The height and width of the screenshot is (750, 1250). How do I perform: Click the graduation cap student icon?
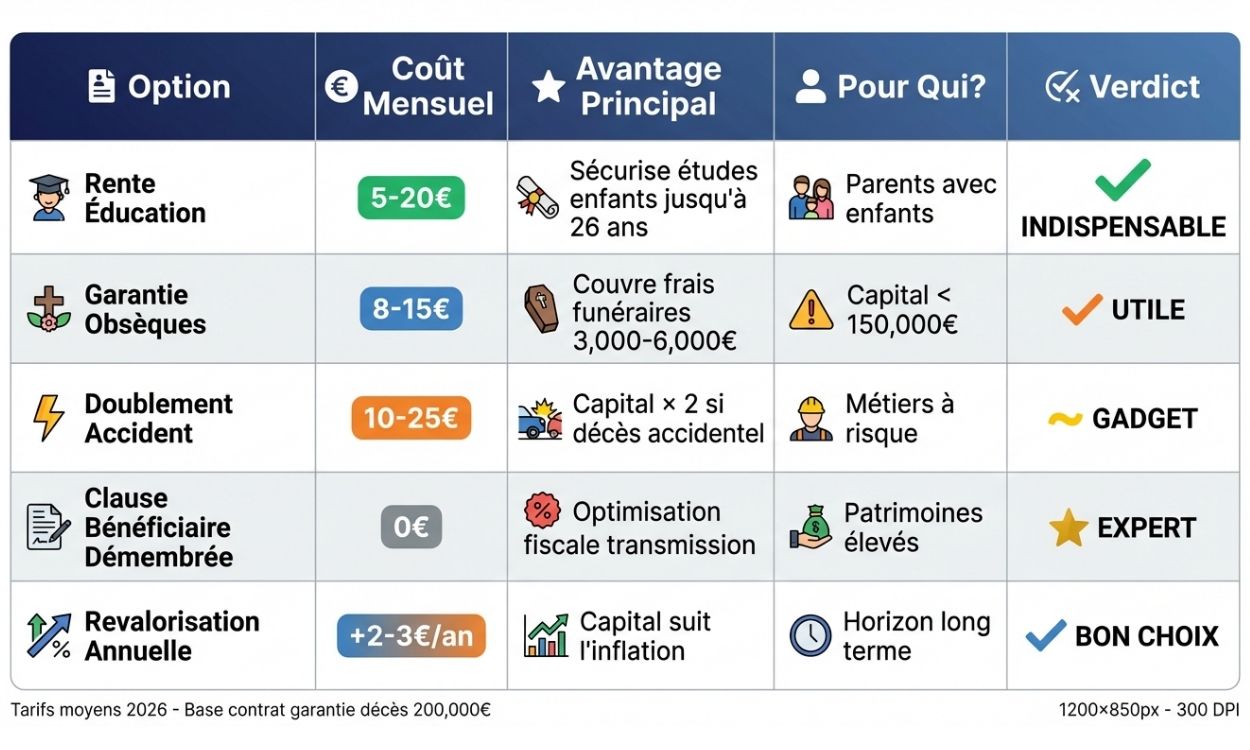click(48, 197)
